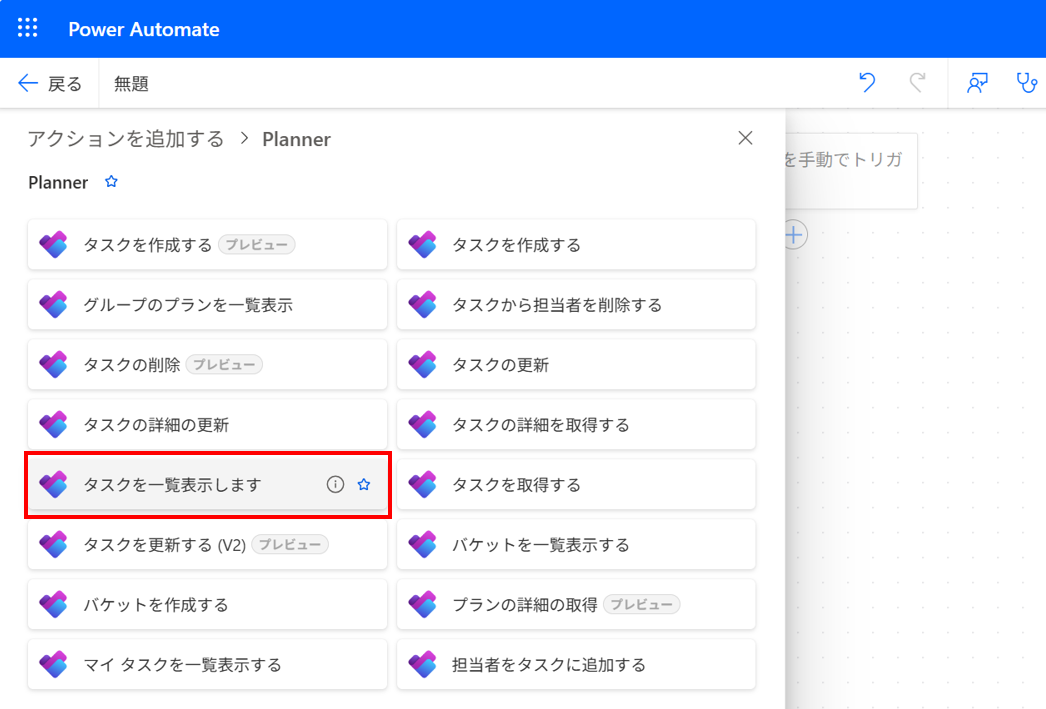Click the Planner breadcrumb text
The image size is (1046, 709).
(296, 139)
